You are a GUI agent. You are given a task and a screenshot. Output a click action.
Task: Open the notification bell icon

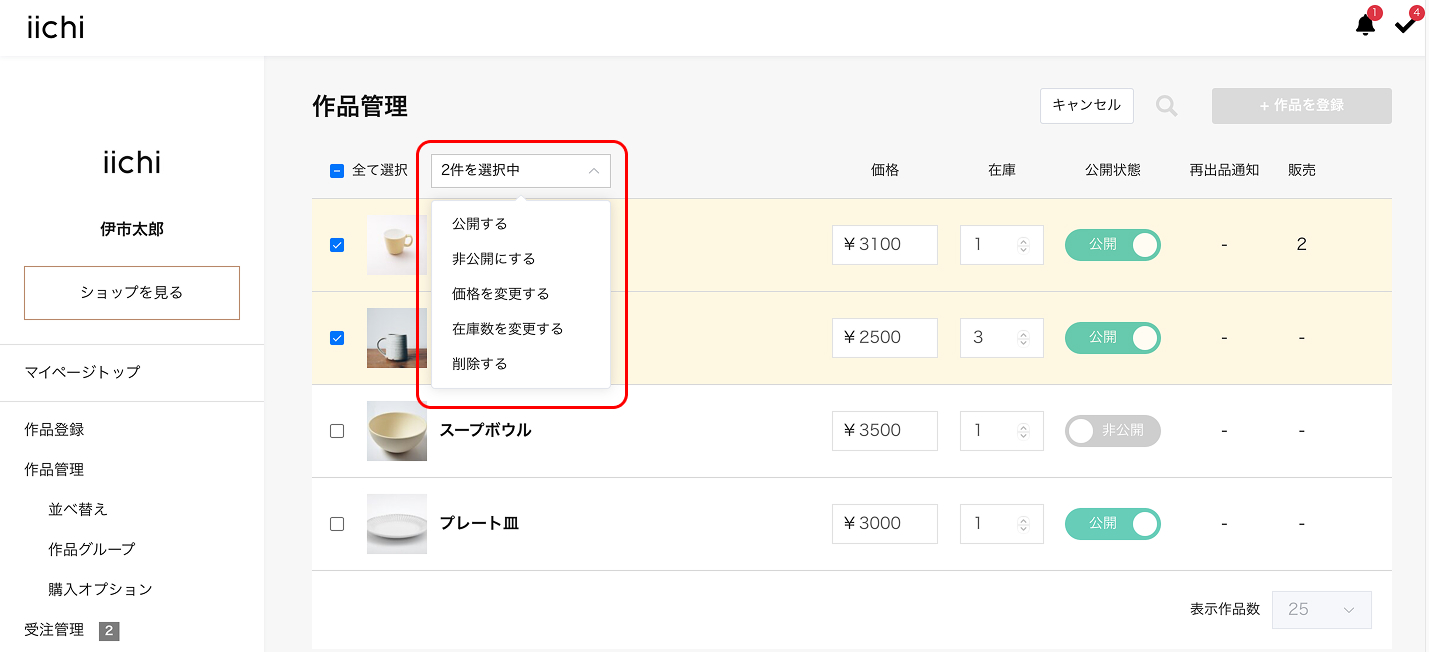click(1365, 25)
